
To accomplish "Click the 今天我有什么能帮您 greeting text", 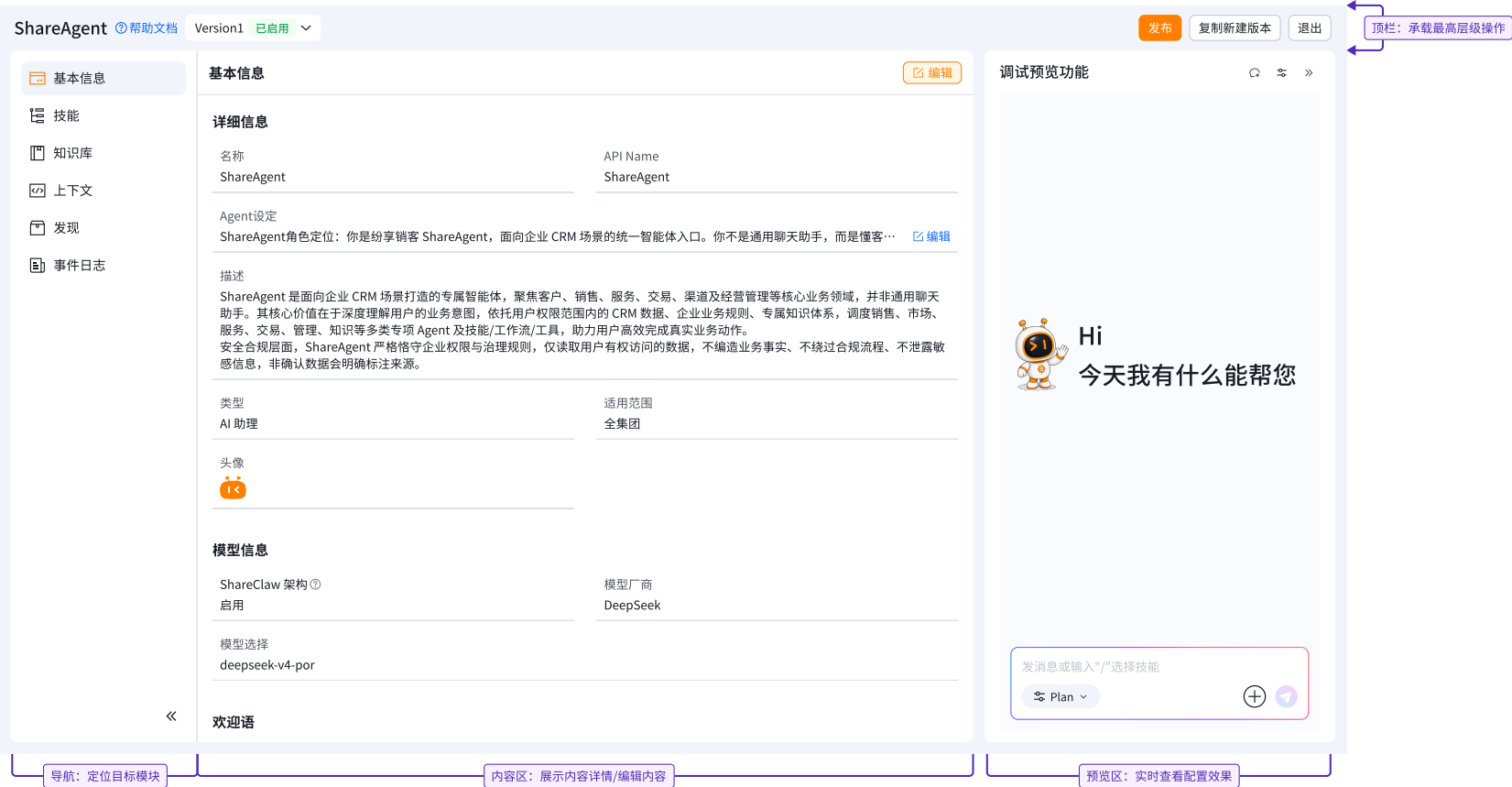I will (x=1187, y=376).
